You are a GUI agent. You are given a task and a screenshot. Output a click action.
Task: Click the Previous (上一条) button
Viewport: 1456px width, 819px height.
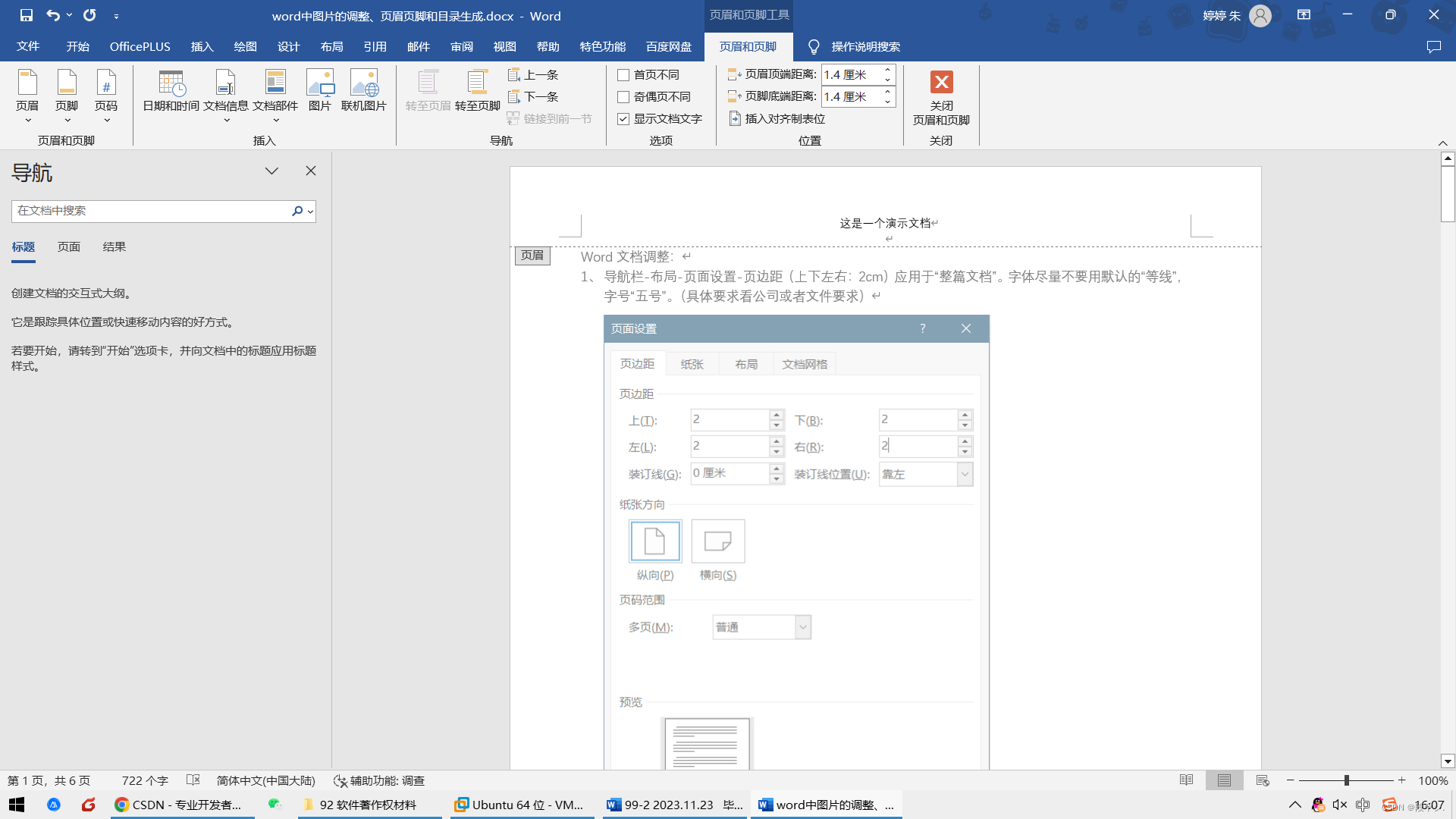tap(534, 75)
